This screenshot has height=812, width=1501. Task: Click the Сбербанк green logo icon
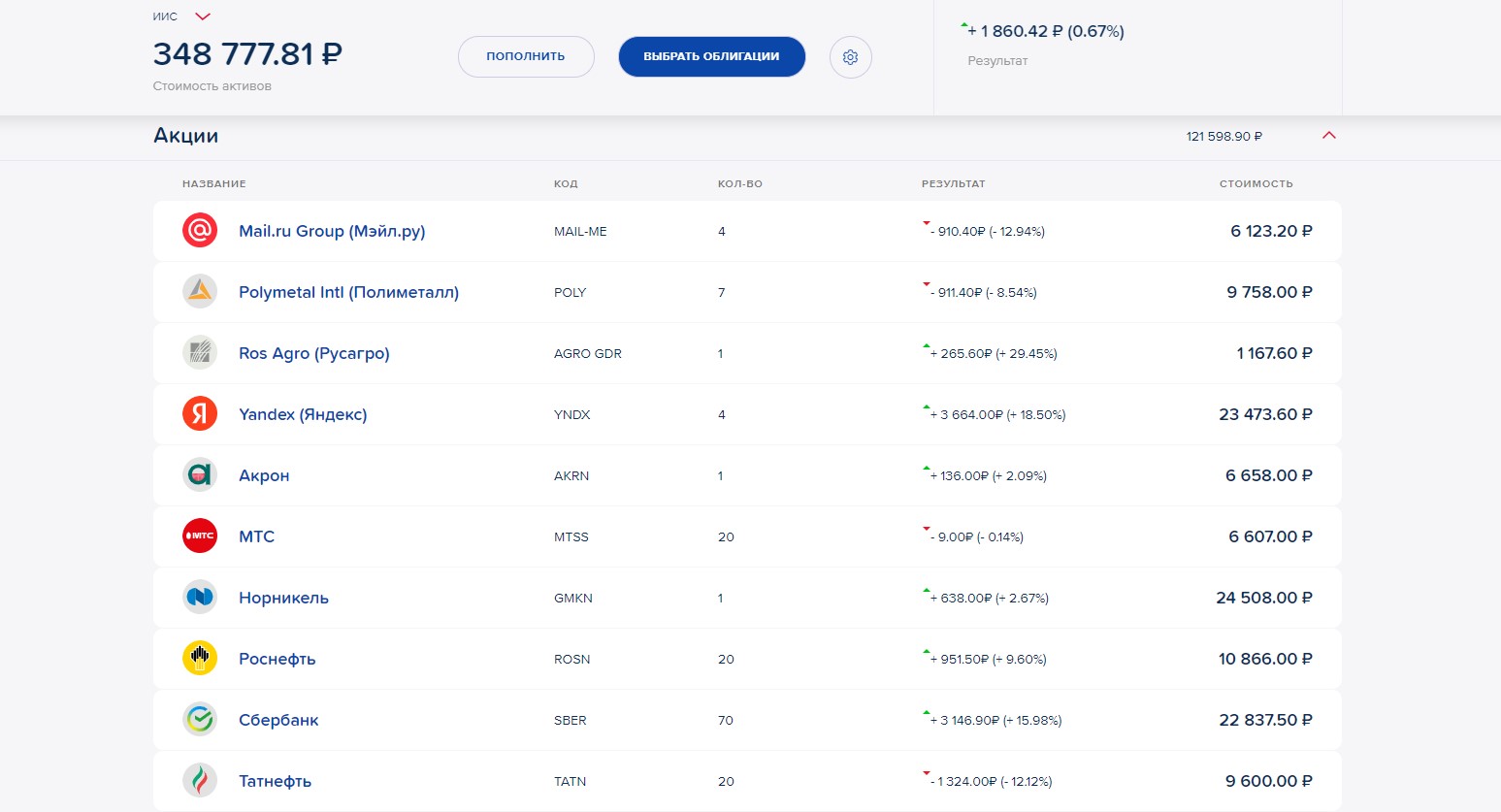pyautogui.click(x=200, y=720)
